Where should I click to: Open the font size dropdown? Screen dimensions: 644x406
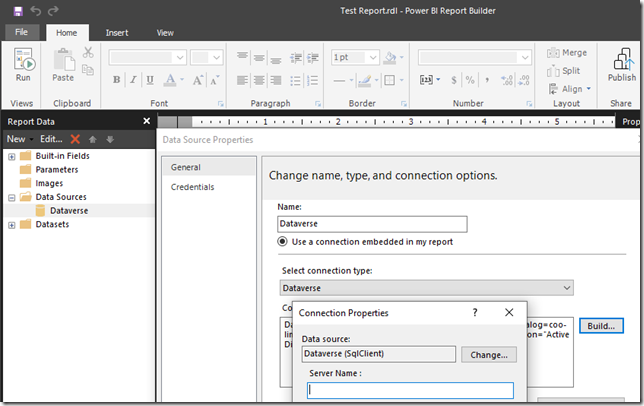click(216, 57)
